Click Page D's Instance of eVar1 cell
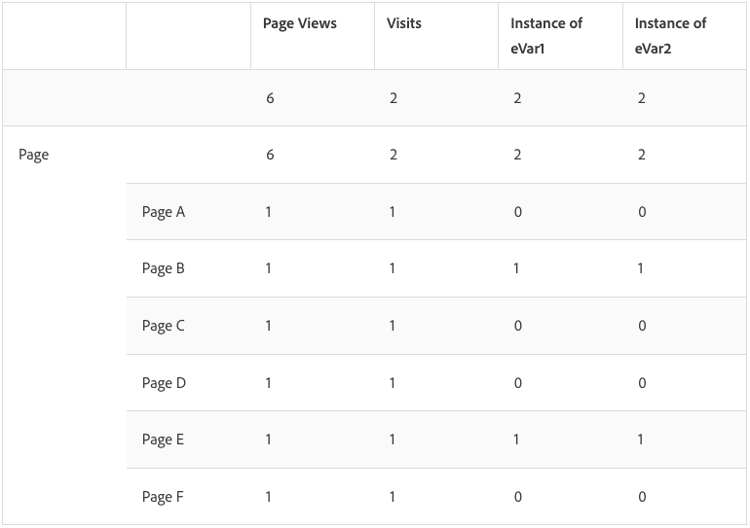Viewport: 750px width, 528px height. pyautogui.click(x=517, y=383)
